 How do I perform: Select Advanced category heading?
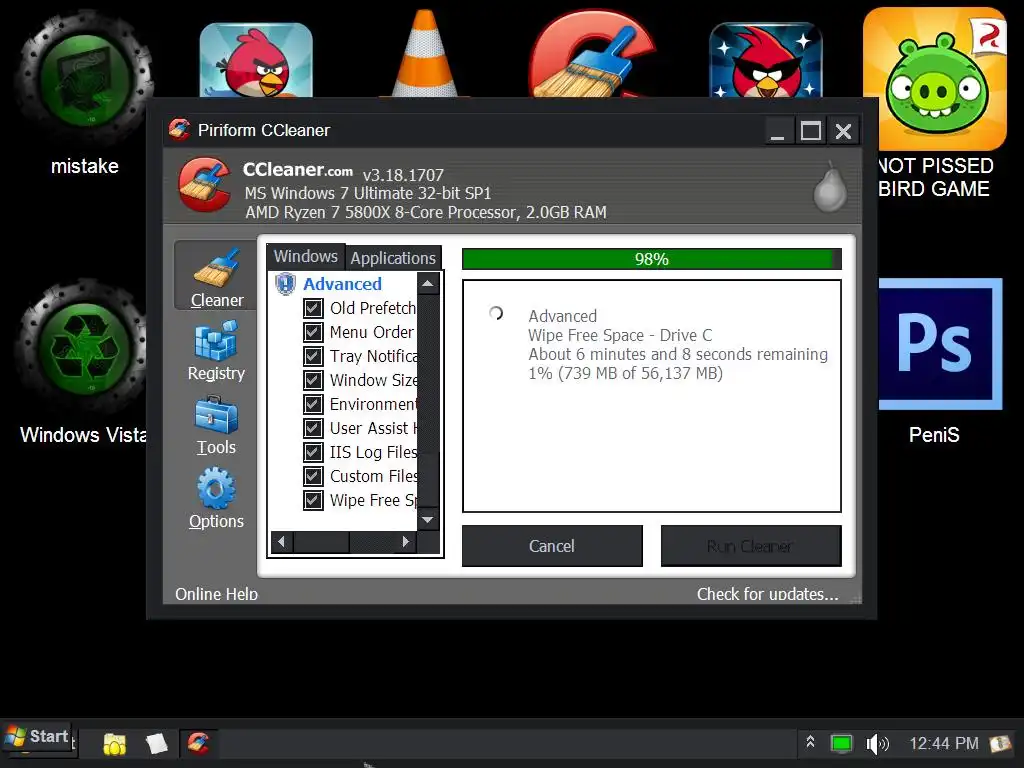pos(342,284)
